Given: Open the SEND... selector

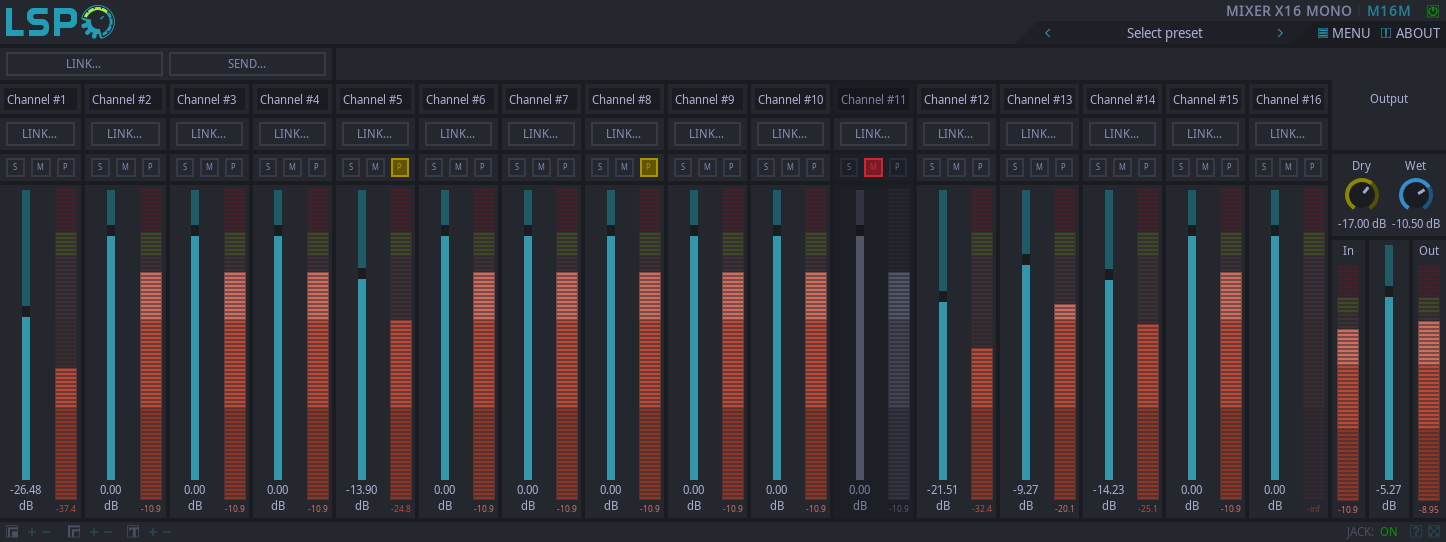Looking at the screenshot, I should pyautogui.click(x=247, y=64).
